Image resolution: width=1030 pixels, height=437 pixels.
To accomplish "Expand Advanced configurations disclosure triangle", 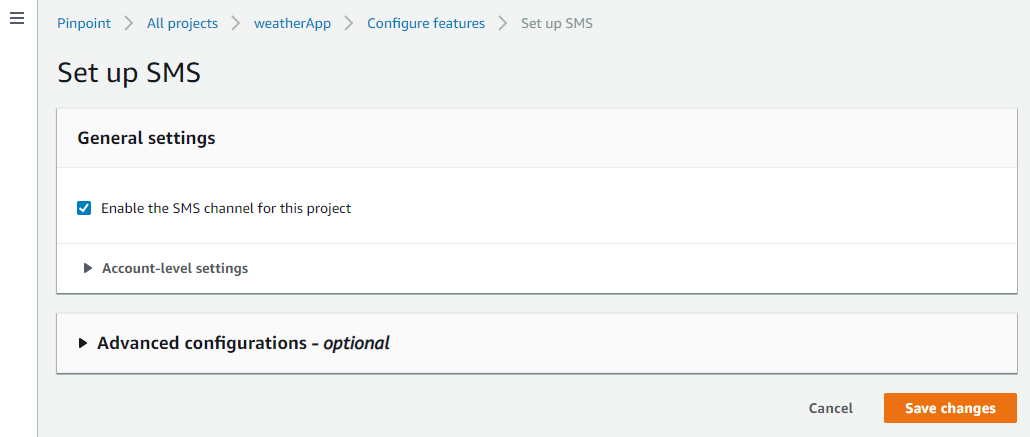I will click(83, 343).
